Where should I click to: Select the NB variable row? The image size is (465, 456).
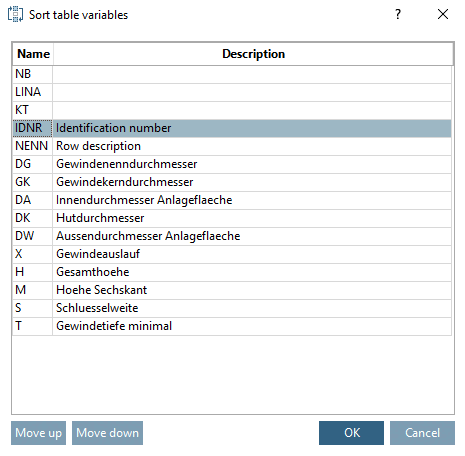(x=232, y=74)
